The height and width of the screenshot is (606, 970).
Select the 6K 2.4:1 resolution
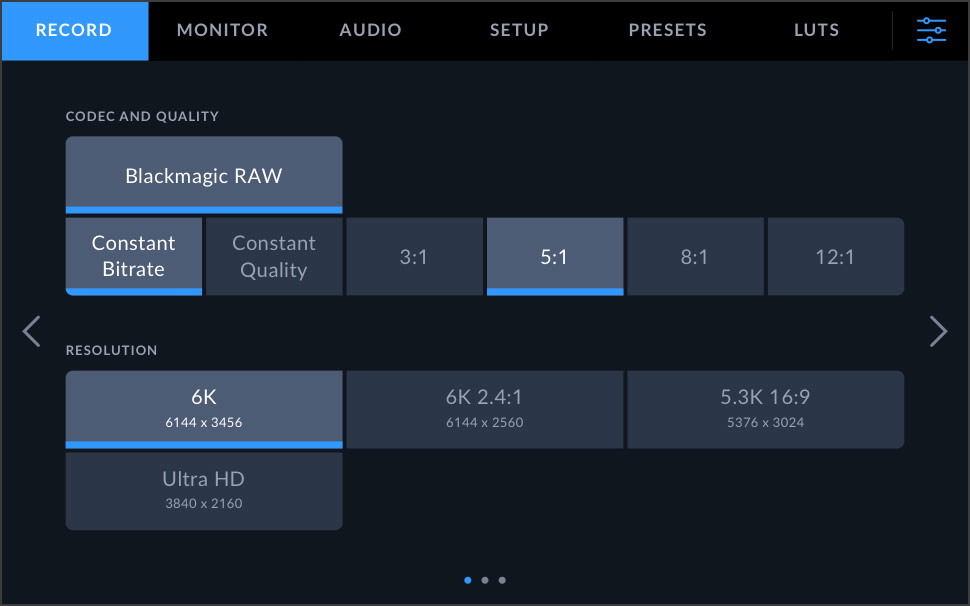coord(485,408)
